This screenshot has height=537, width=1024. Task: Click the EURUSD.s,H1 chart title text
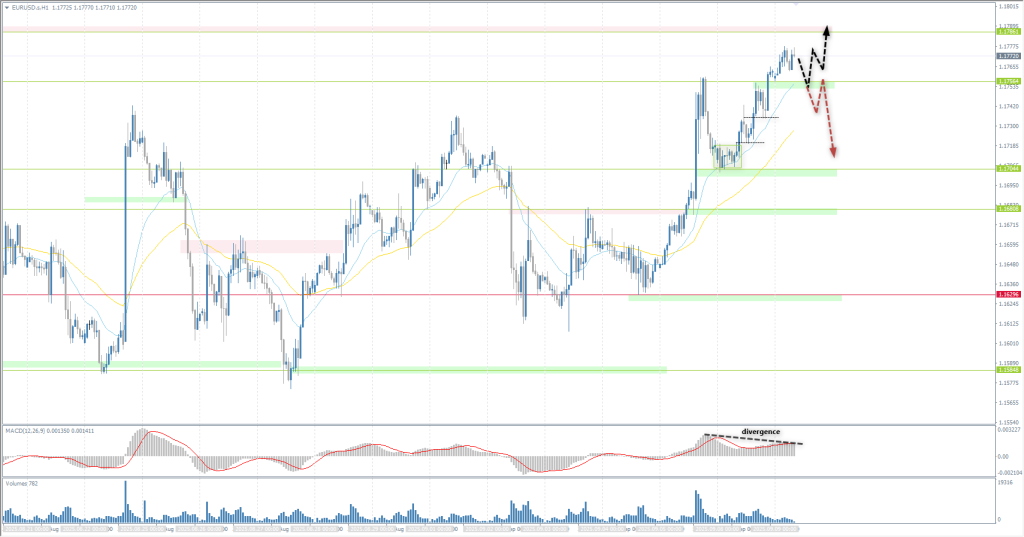click(x=30, y=9)
